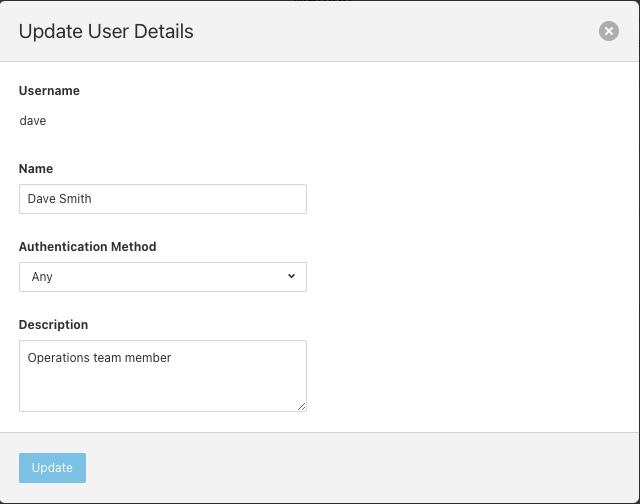Select the "Any" value in dropdown
The width and height of the screenshot is (640, 504).
coord(42,277)
